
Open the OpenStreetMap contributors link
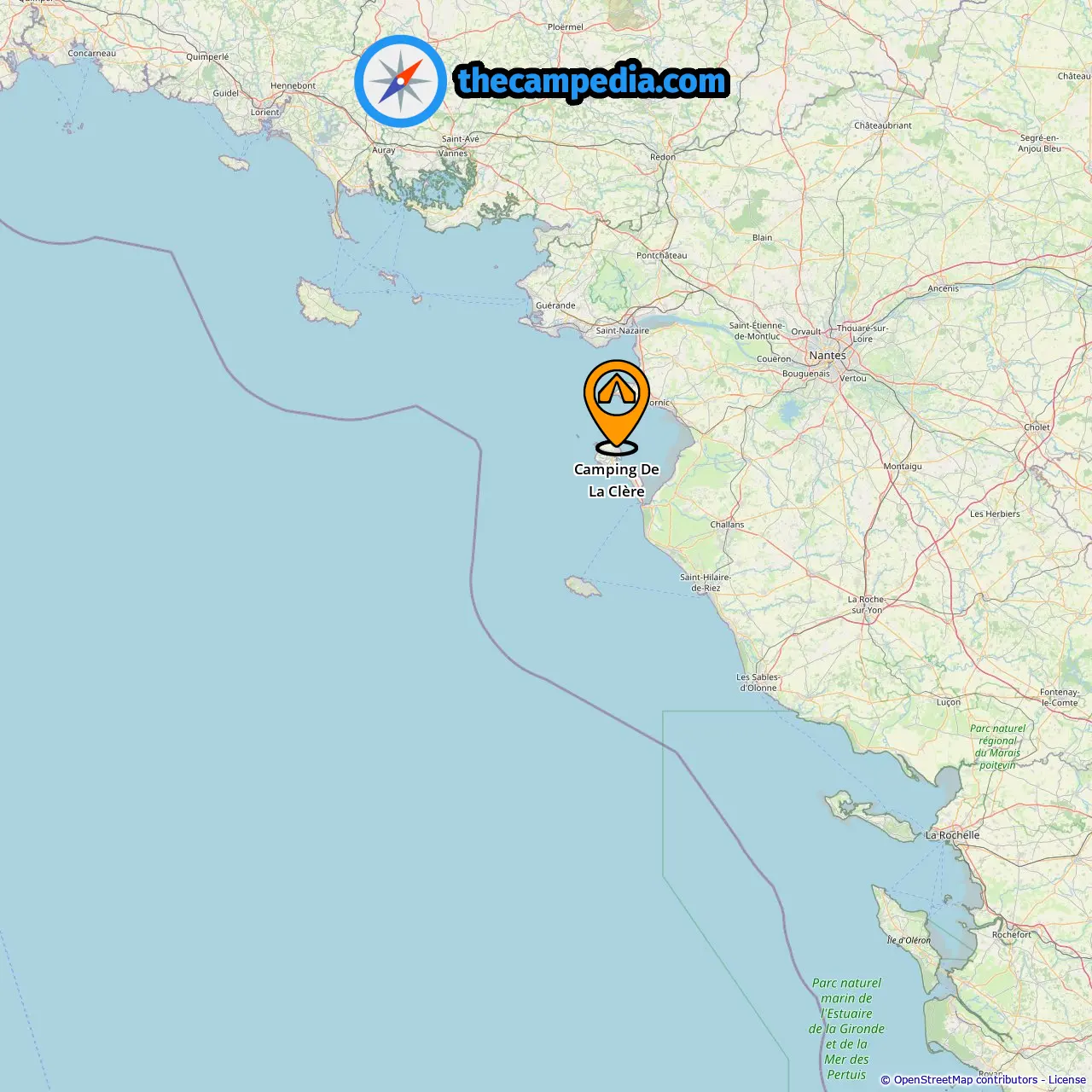966,1080
